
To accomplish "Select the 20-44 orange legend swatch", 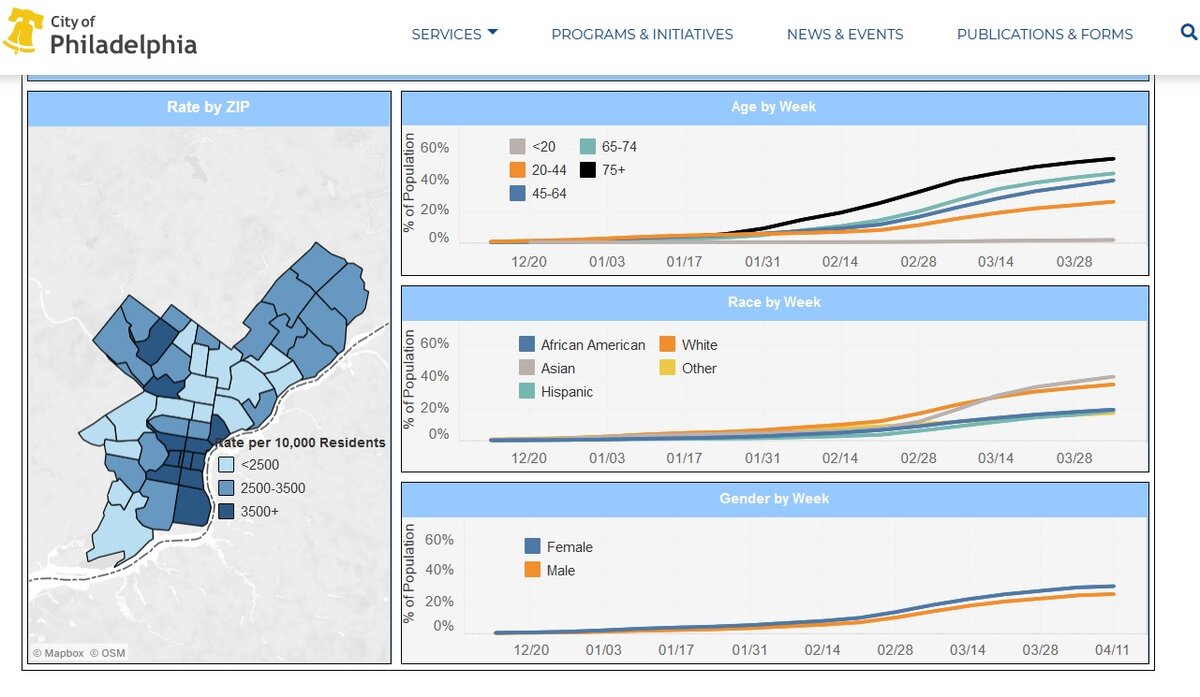I will (x=518, y=170).
